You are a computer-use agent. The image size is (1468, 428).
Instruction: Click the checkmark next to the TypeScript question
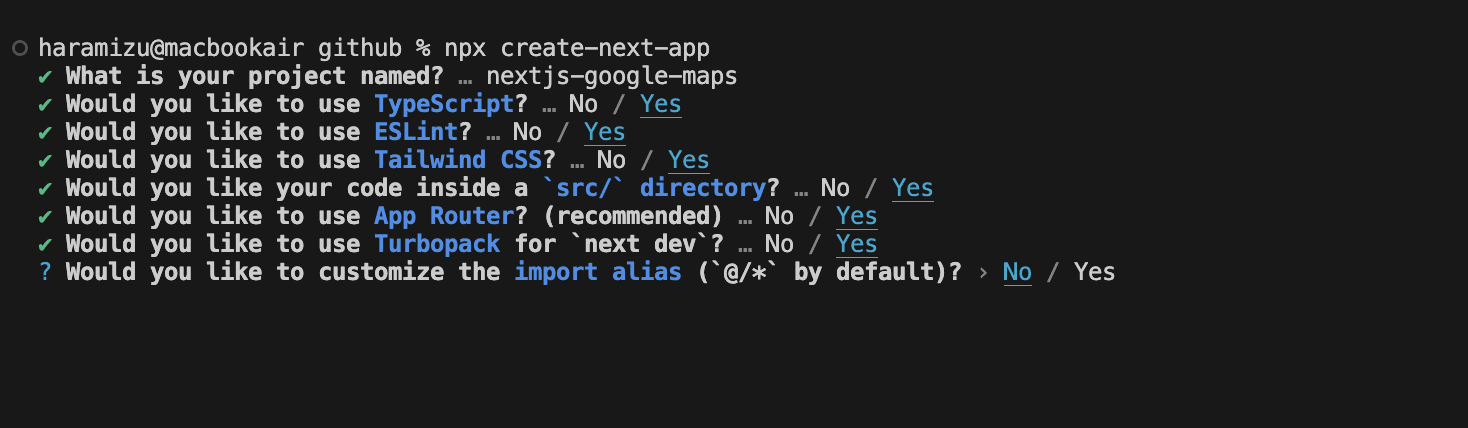coord(45,104)
